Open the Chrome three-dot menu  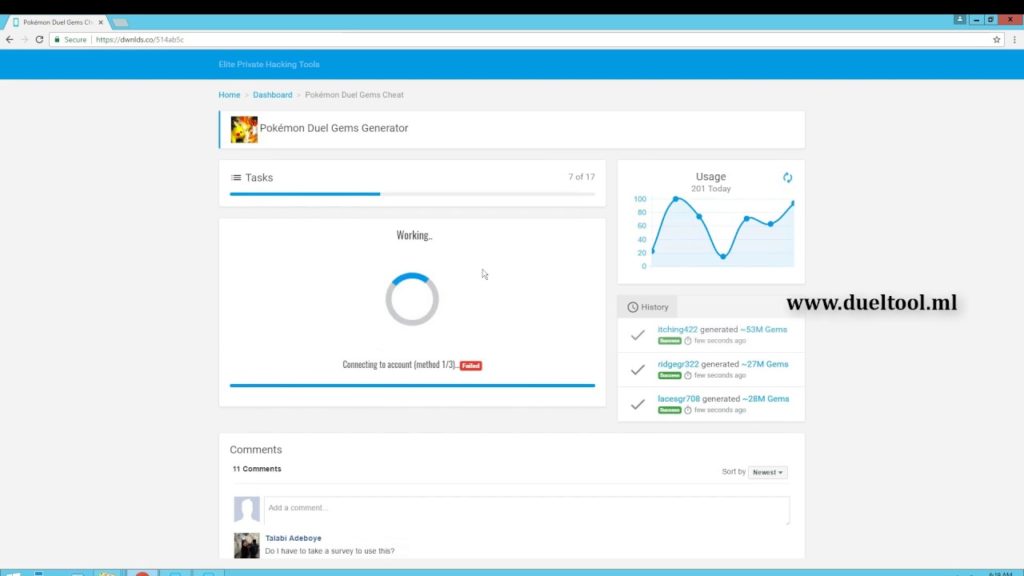tap(1012, 40)
